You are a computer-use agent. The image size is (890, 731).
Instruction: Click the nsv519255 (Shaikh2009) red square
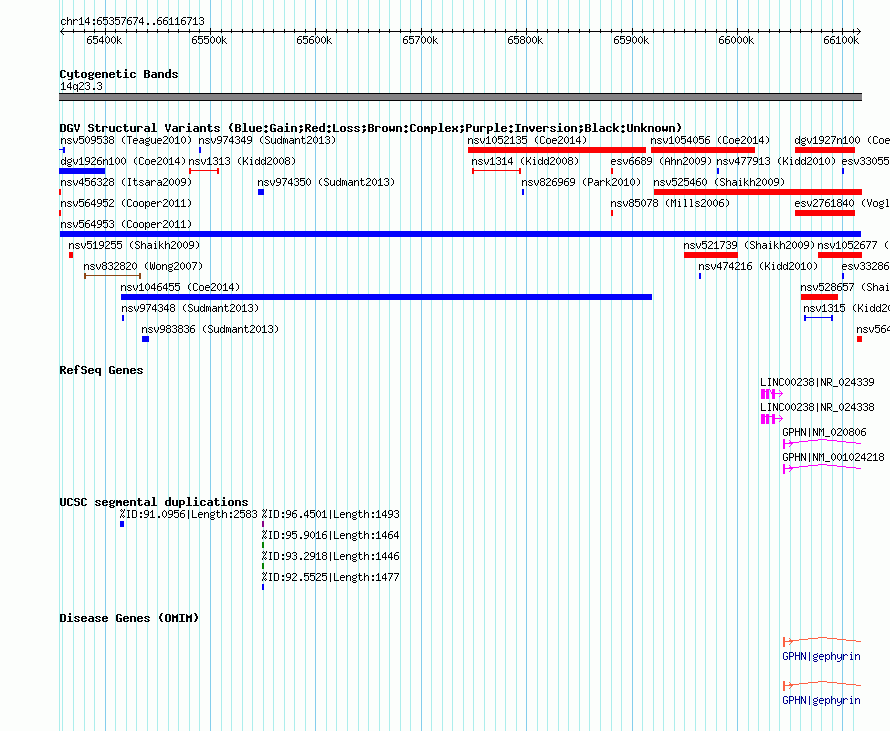point(71,255)
